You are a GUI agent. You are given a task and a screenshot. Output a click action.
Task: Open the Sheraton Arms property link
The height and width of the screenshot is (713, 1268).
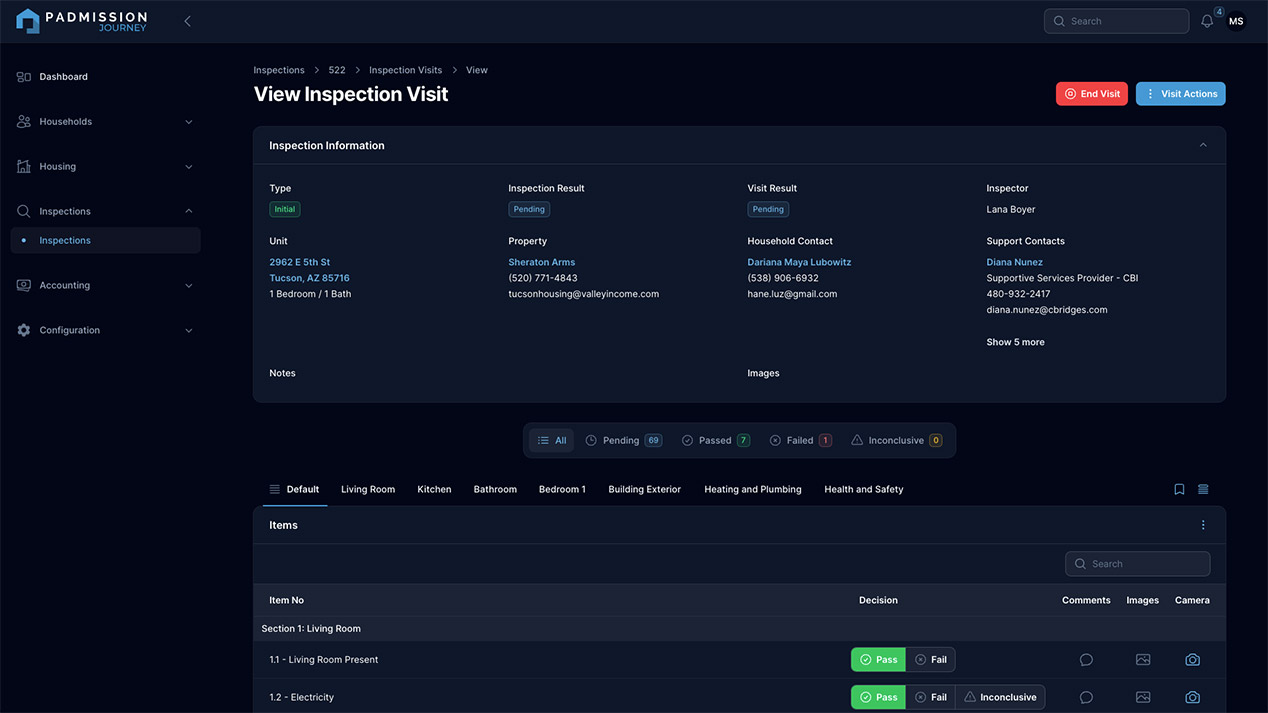[542, 262]
